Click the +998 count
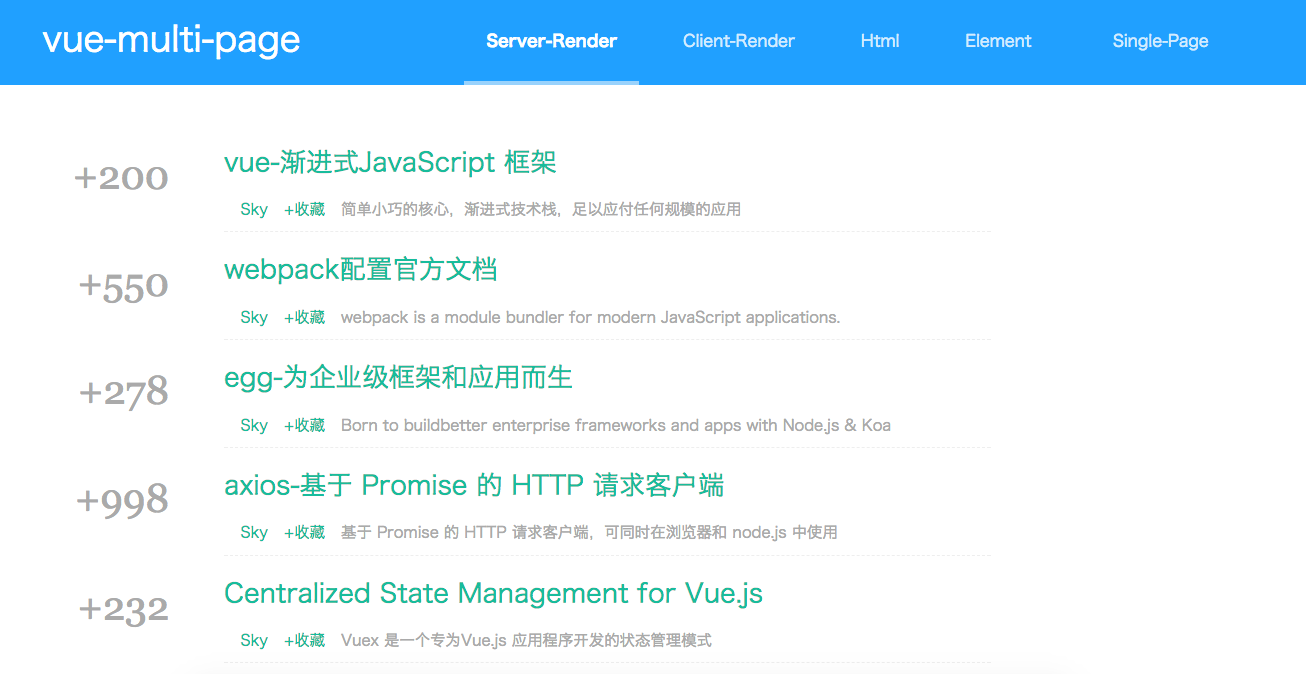The height and width of the screenshot is (674, 1306). [123, 501]
